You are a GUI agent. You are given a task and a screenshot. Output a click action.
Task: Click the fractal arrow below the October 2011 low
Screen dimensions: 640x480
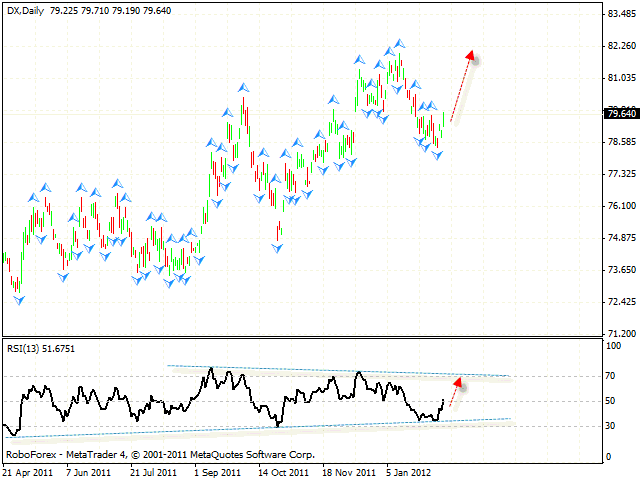[x=277, y=246]
